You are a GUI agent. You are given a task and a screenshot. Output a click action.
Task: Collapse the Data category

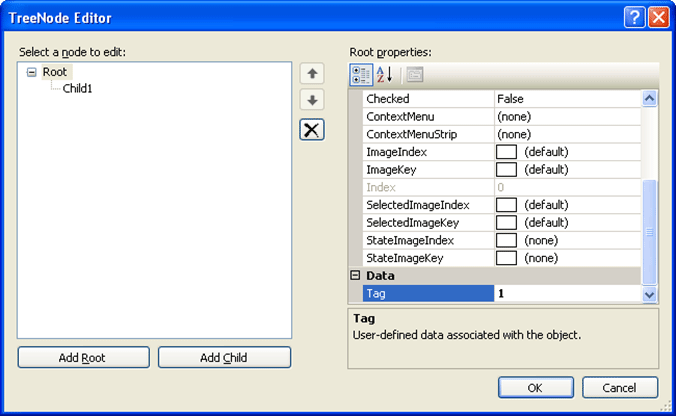coord(355,275)
